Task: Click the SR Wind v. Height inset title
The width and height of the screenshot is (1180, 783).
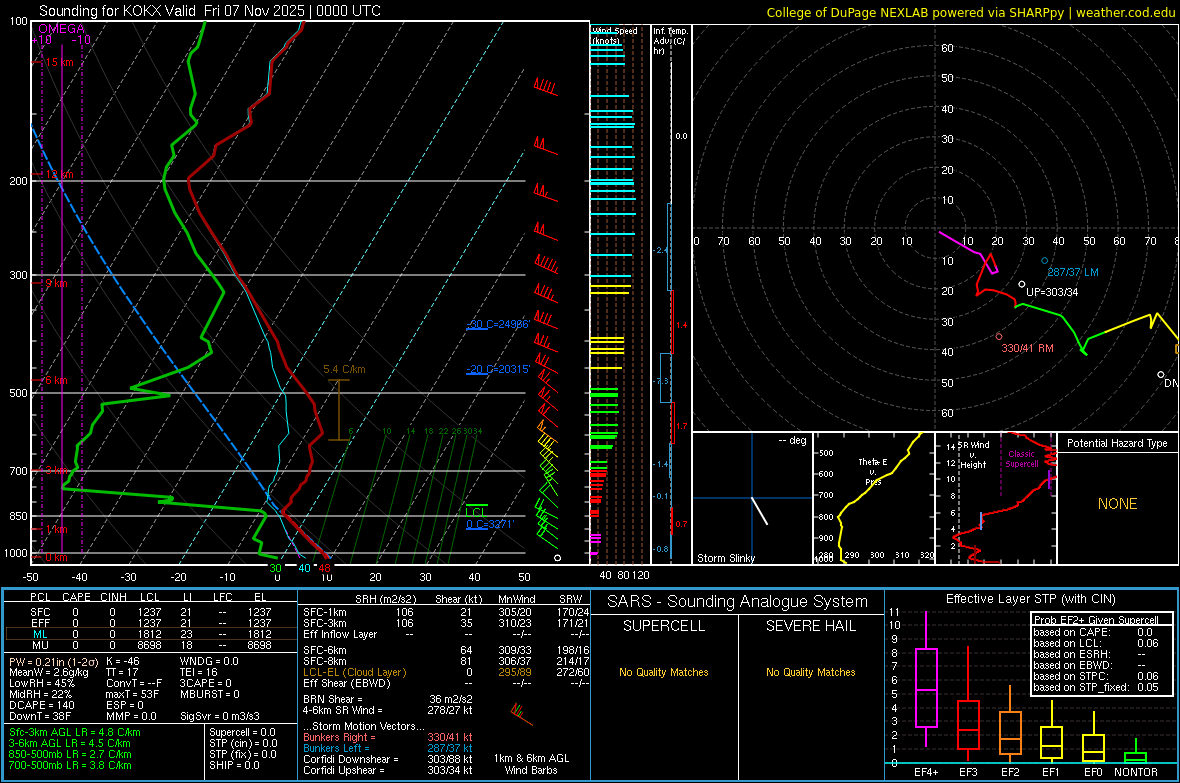Action: click(x=973, y=455)
